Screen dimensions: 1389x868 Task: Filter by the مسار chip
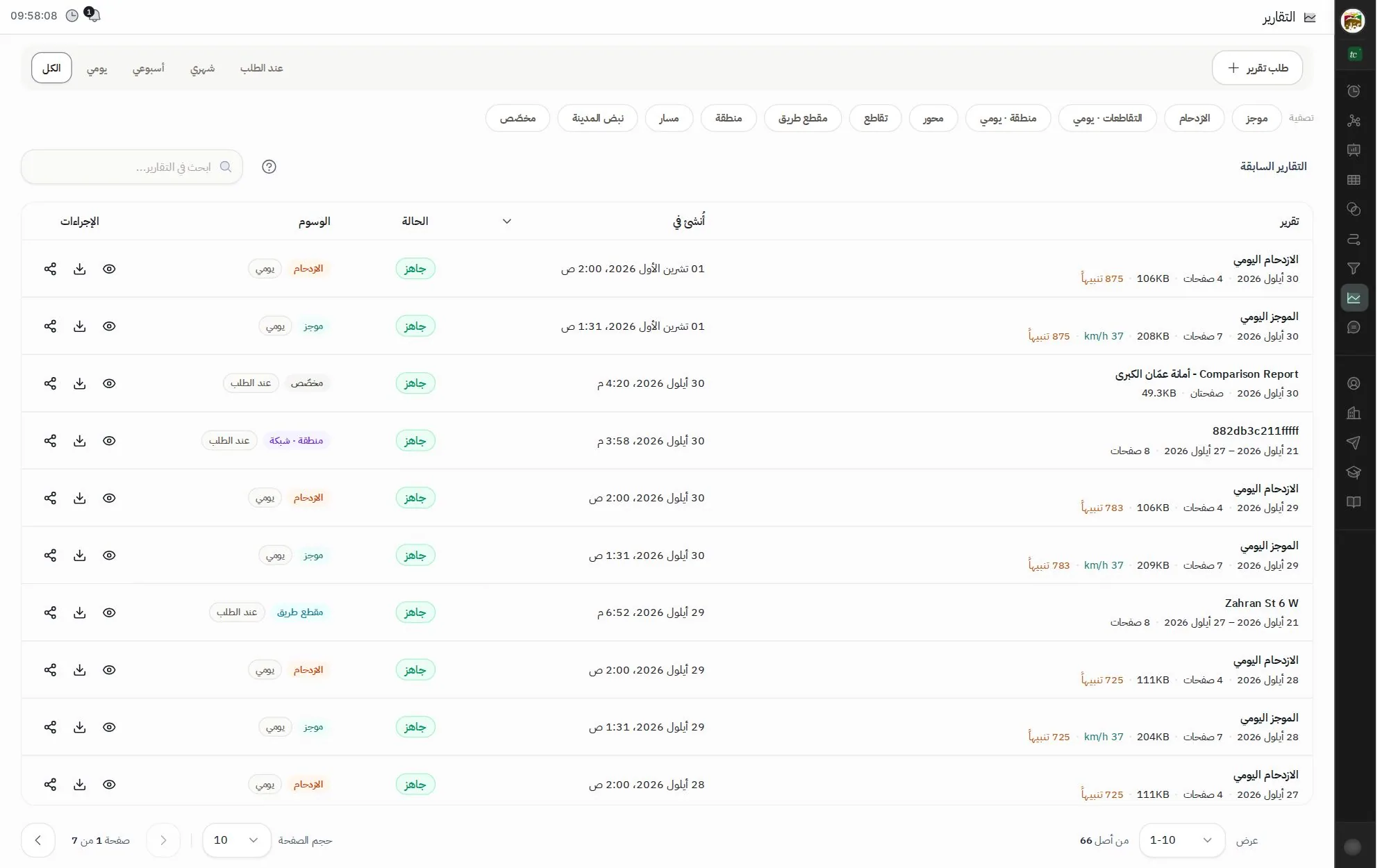[x=669, y=118]
